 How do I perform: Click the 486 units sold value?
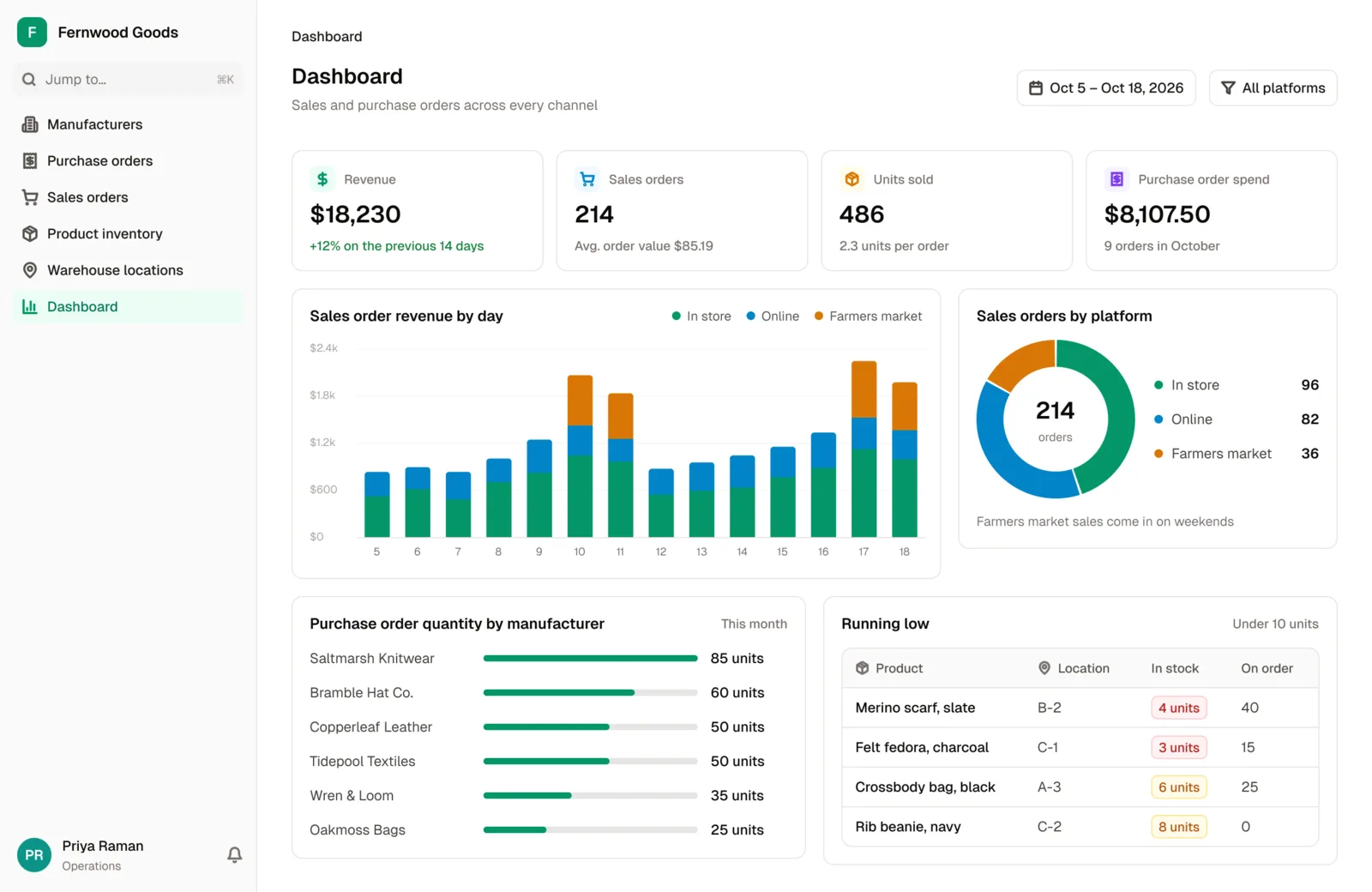[862, 214]
